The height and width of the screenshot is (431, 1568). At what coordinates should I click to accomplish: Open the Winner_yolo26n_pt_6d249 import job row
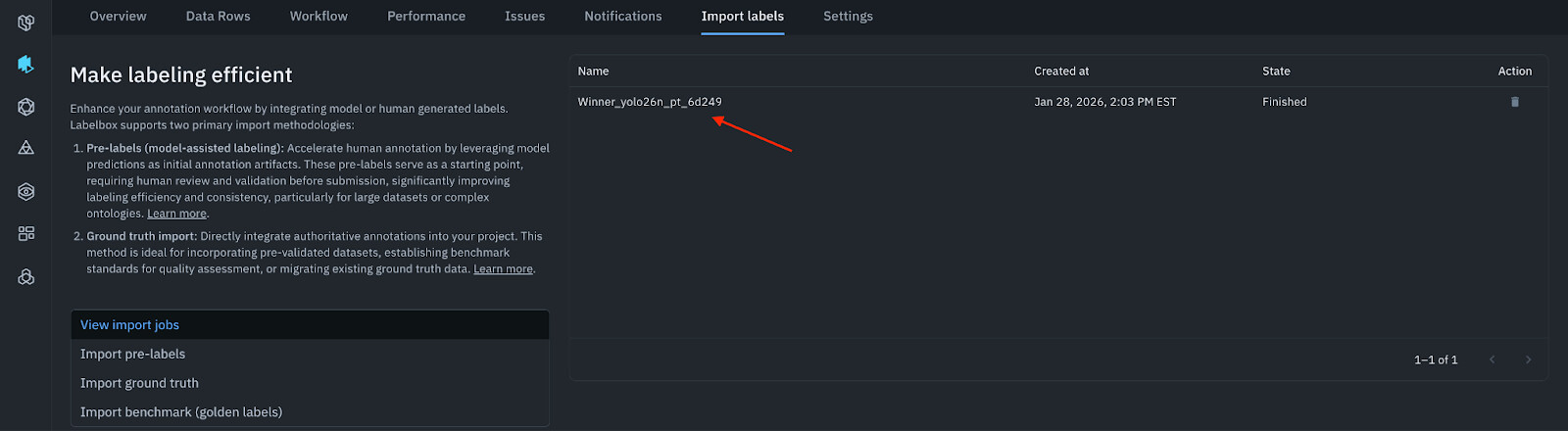[1058, 102]
